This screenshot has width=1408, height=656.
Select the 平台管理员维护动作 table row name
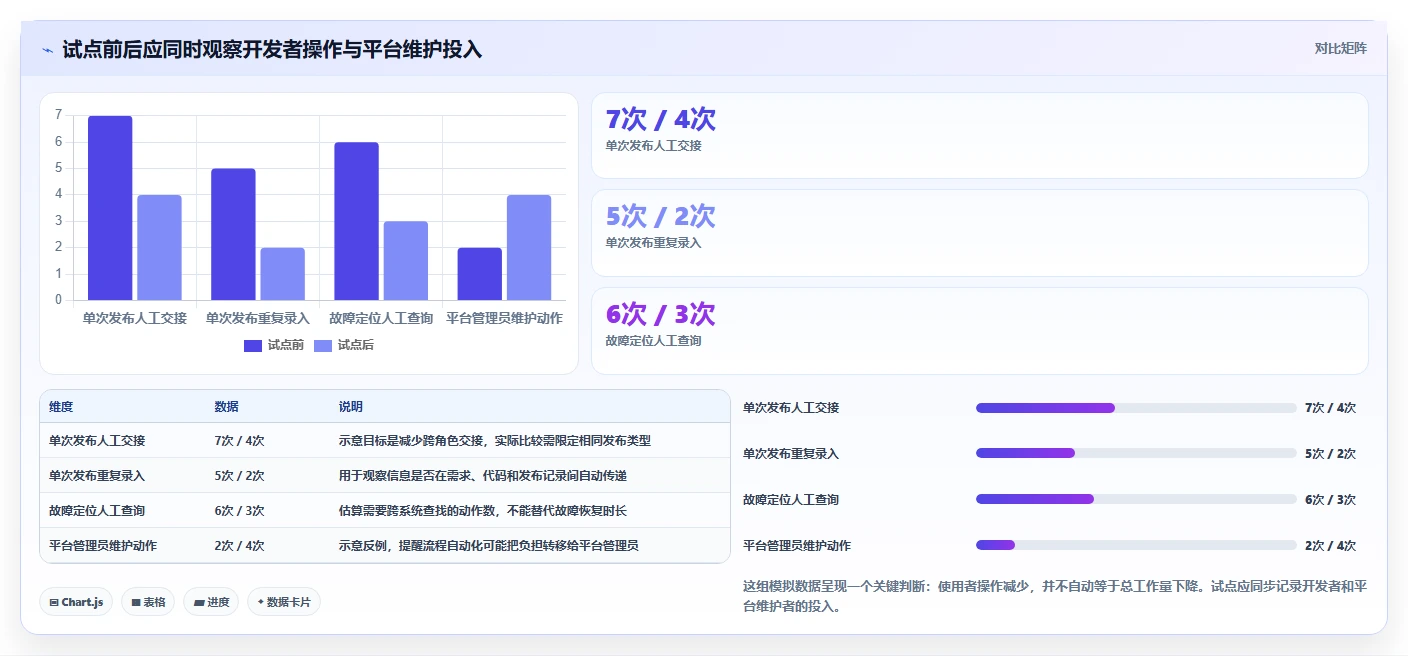click(103, 546)
